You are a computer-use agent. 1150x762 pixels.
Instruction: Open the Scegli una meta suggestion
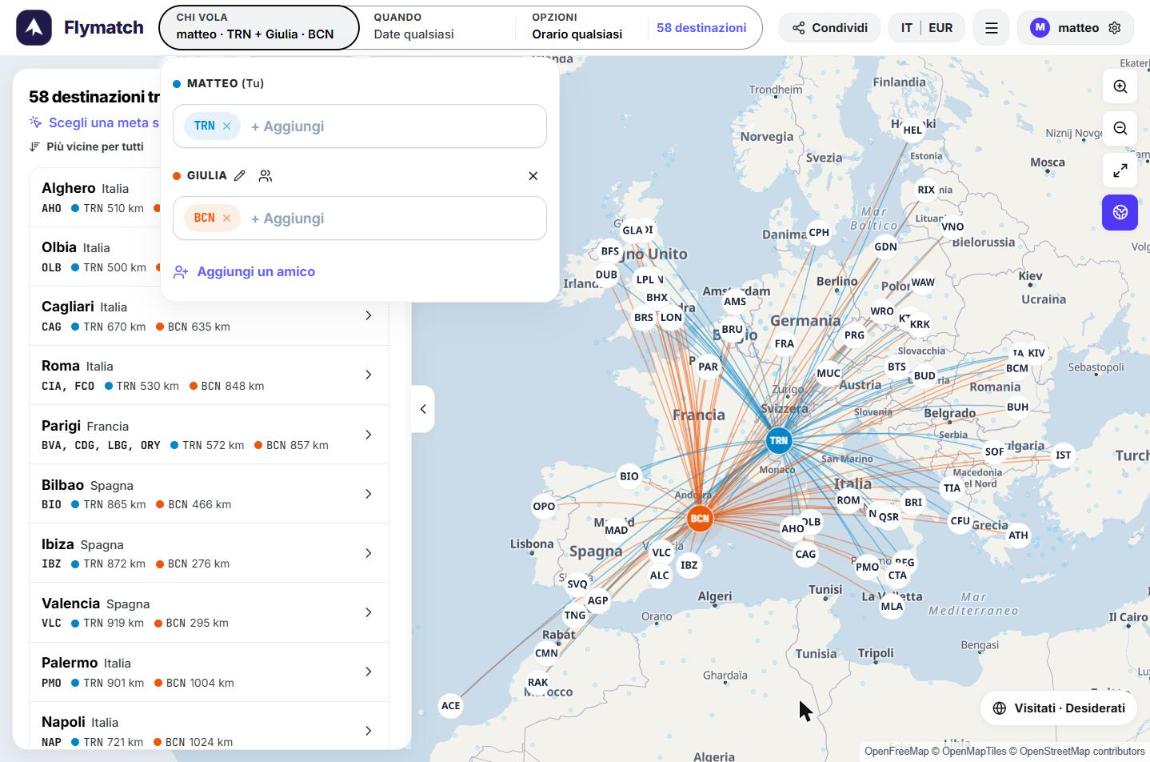95,122
